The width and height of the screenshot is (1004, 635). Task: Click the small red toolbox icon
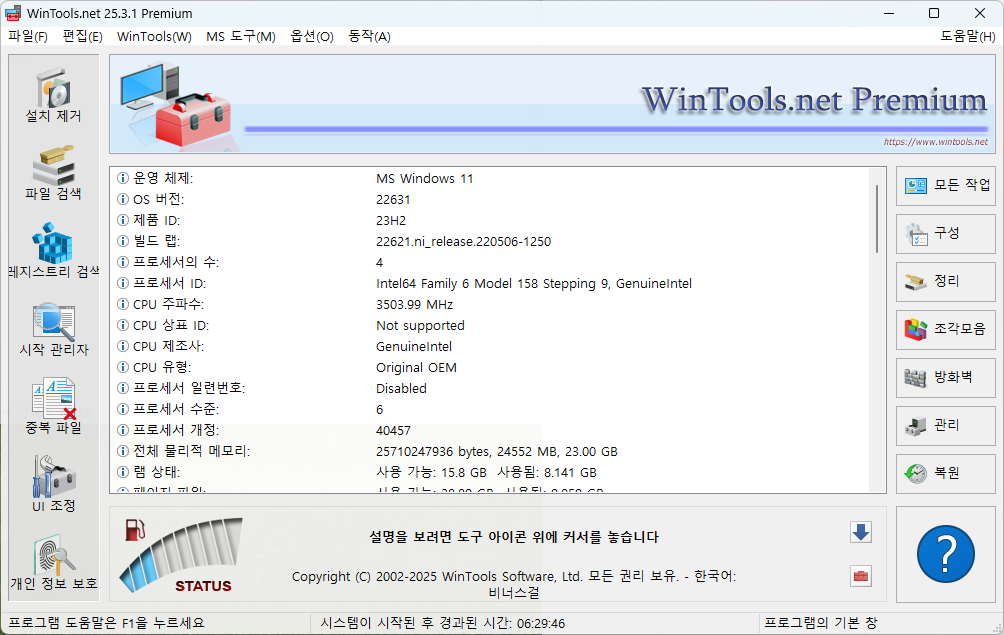pyautogui.click(x=861, y=576)
